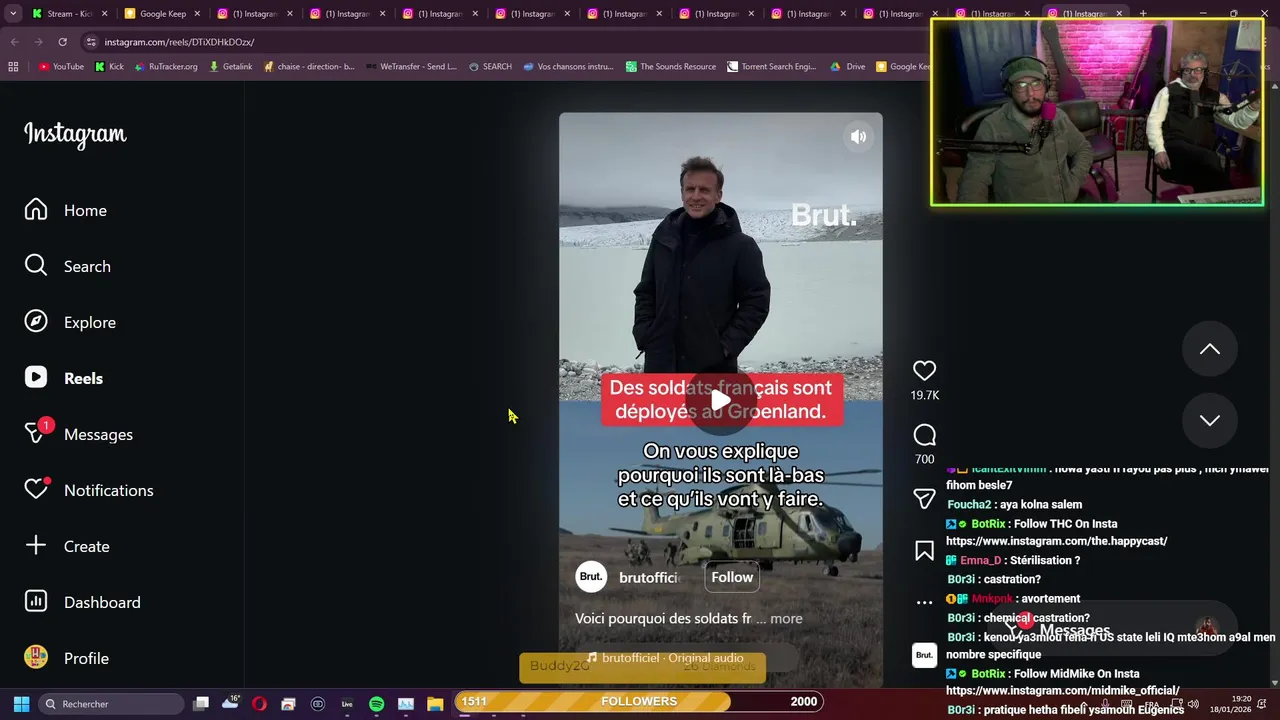Open Spotify from taskbar
This screenshot has width=1280, height=720.
376,704
